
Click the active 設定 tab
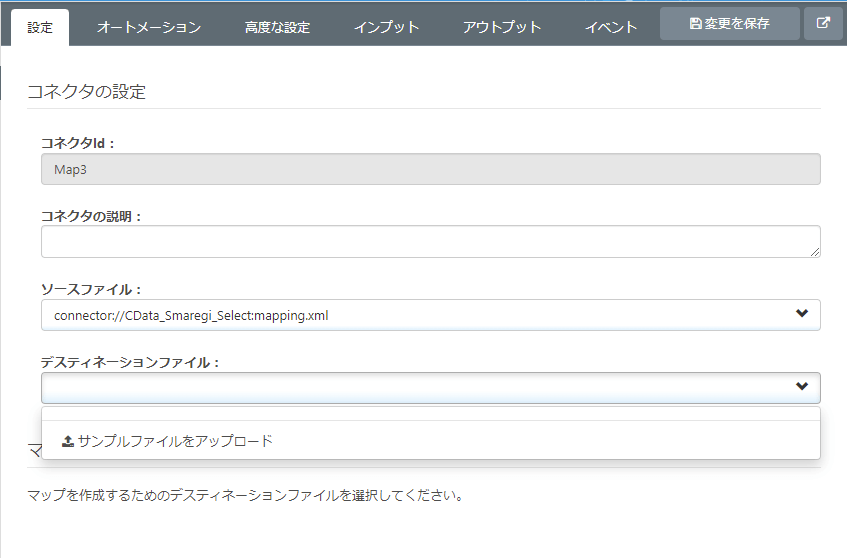pyautogui.click(x=40, y=27)
